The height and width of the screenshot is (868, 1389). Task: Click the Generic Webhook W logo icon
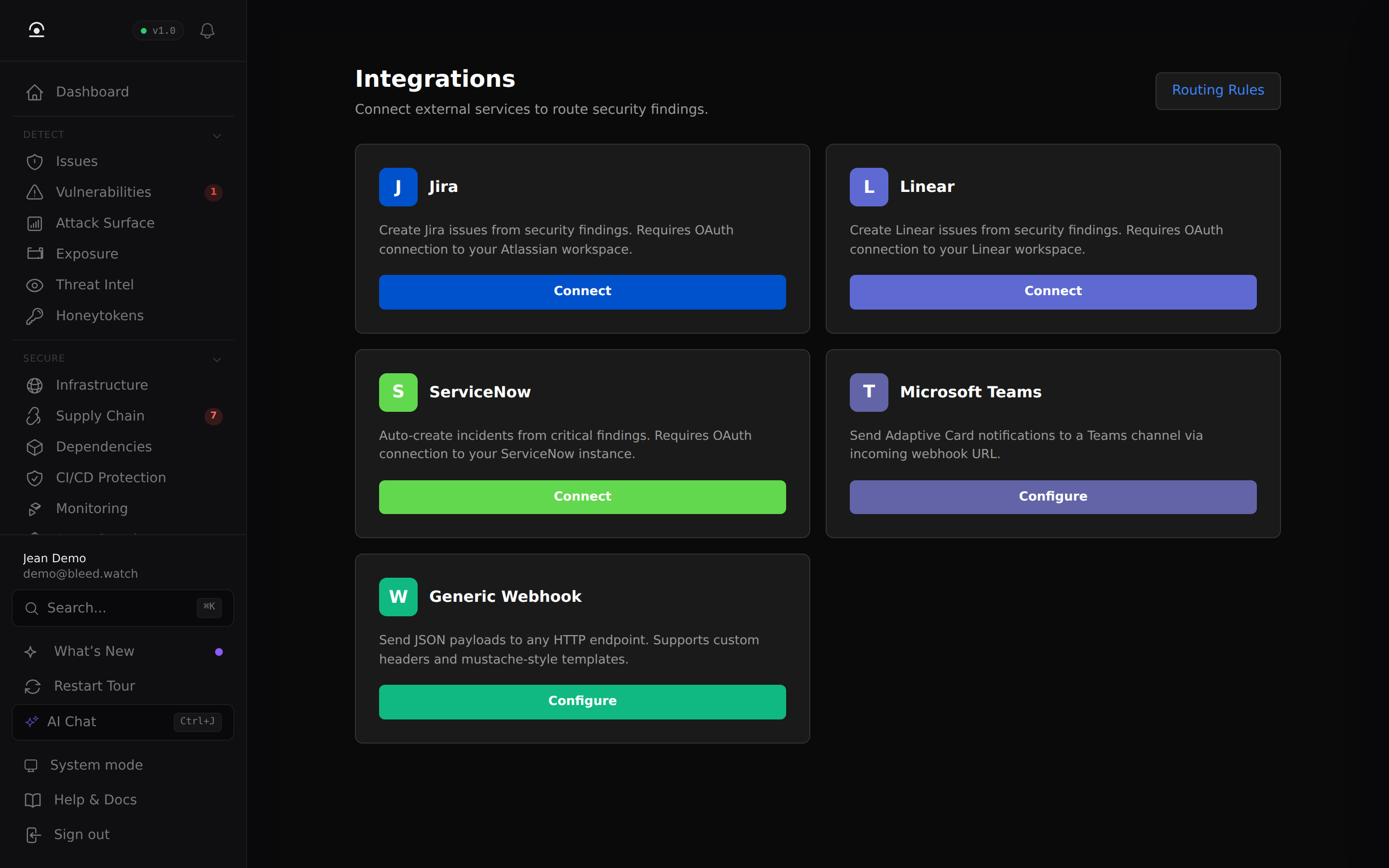[x=398, y=597]
